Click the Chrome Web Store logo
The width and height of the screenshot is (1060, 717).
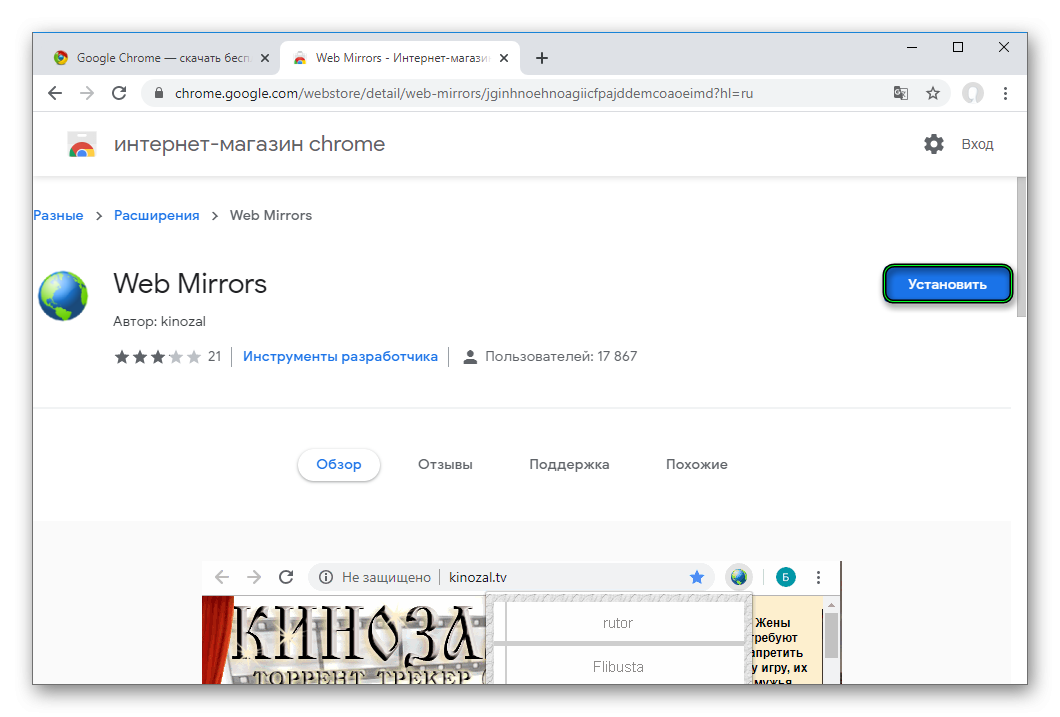82,144
